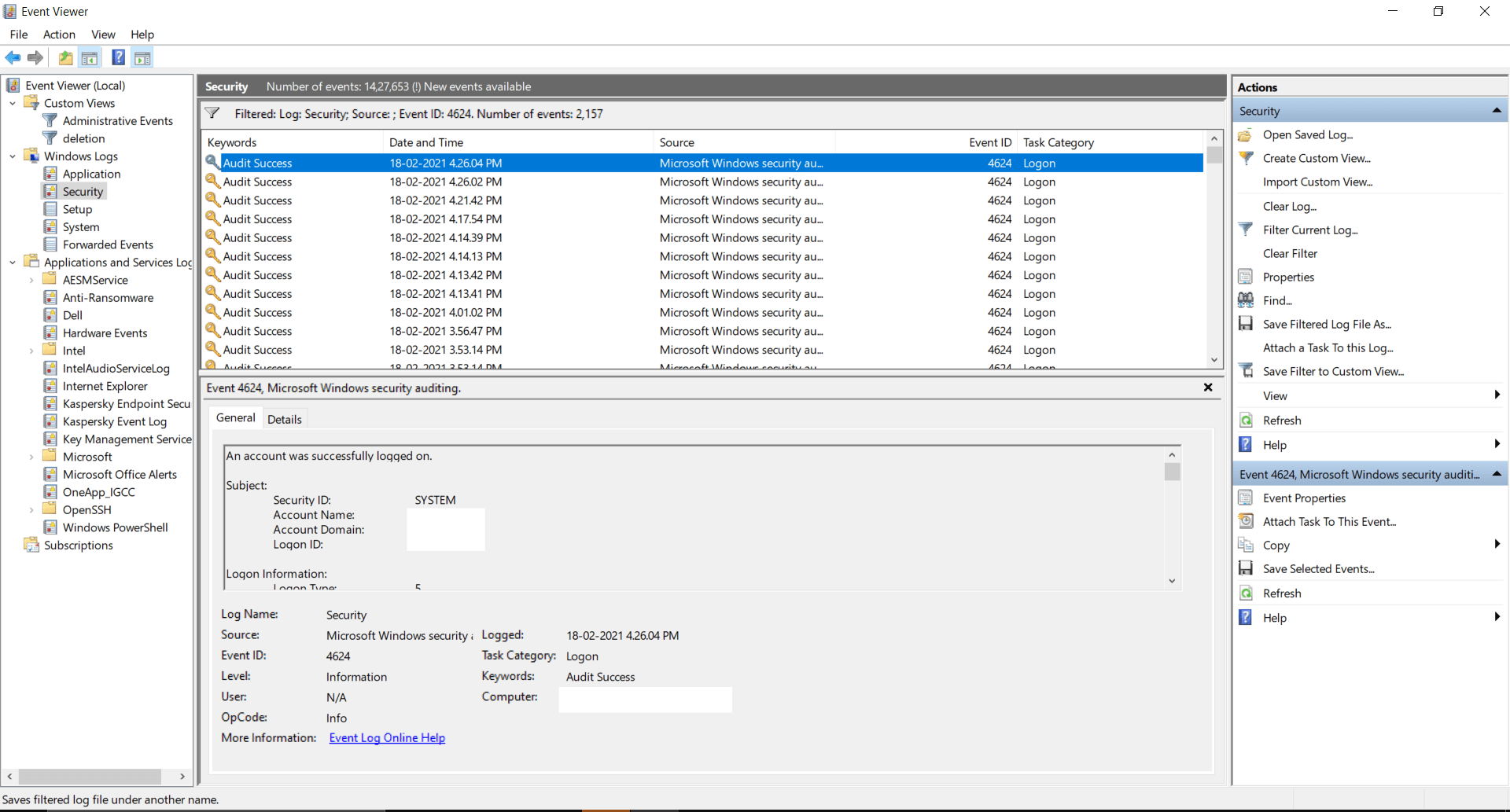Image resolution: width=1510 pixels, height=812 pixels.
Task: Toggle the Show/Hide Console Tree toolbar icon
Action: [90, 57]
